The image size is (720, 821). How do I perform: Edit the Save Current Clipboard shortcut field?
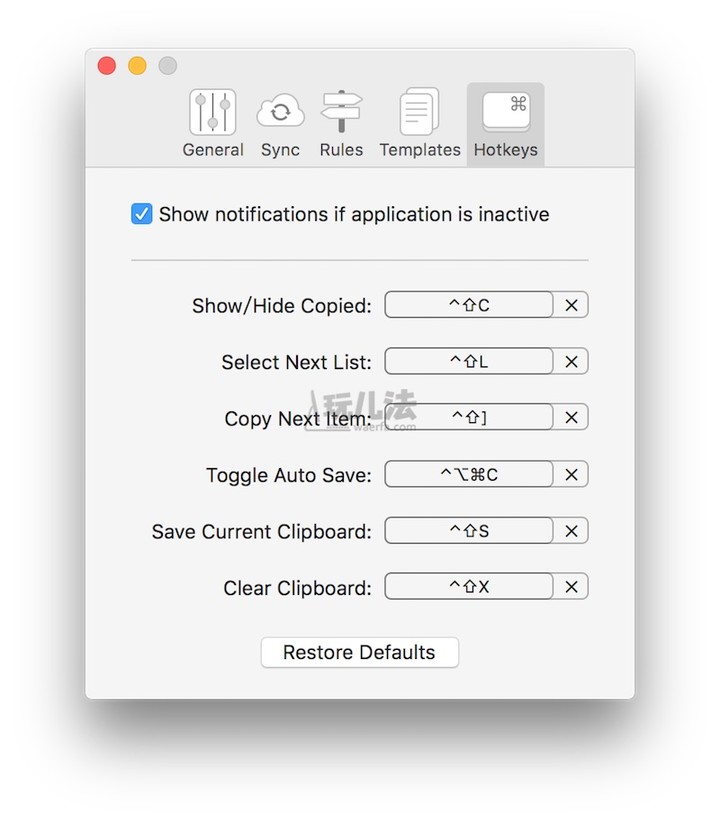[469, 531]
